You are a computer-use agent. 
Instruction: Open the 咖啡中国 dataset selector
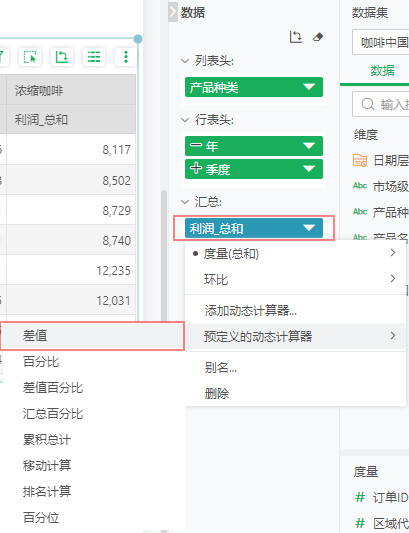(x=380, y=42)
